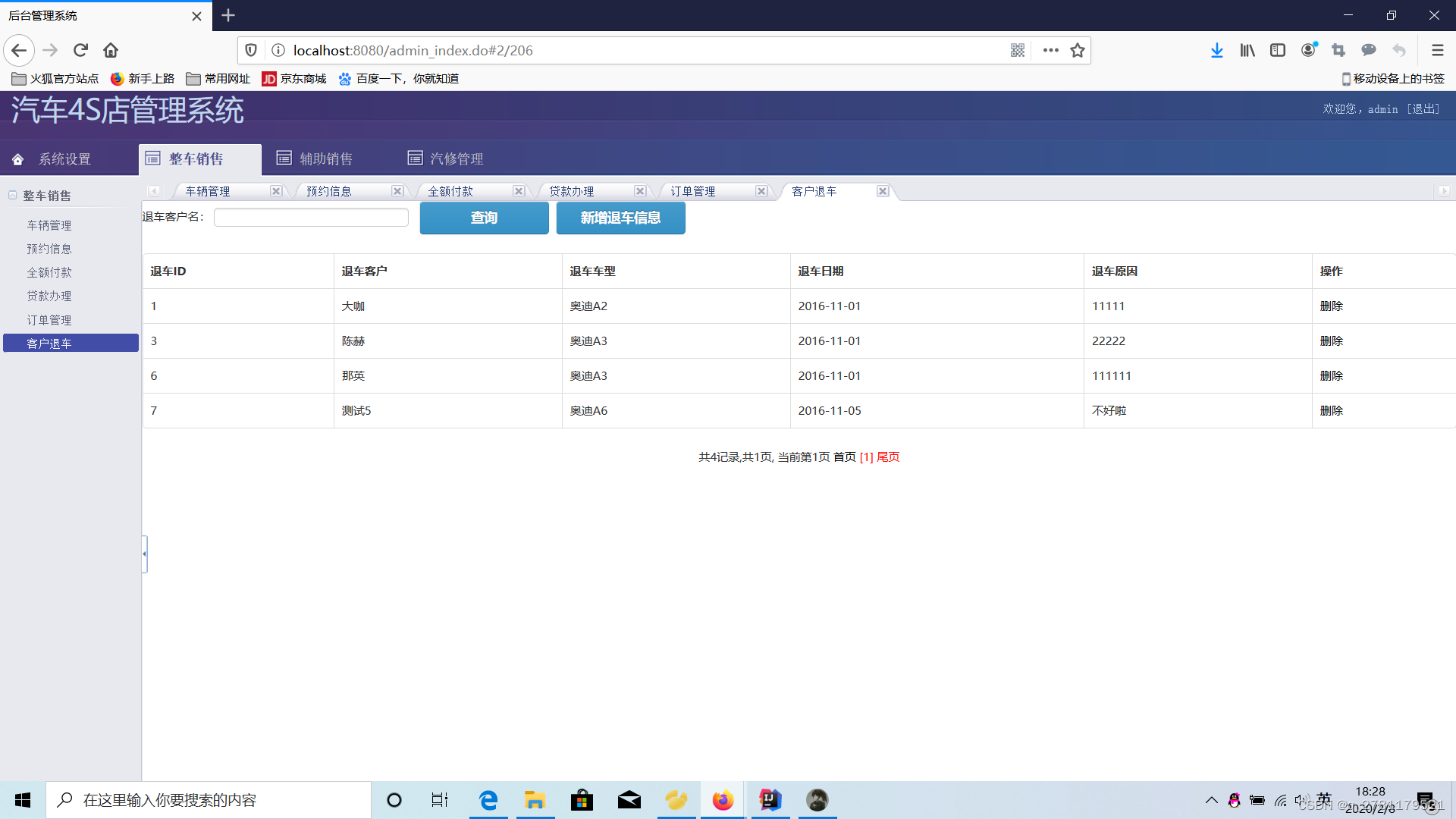Click the tracking protection shield icon

251,50
